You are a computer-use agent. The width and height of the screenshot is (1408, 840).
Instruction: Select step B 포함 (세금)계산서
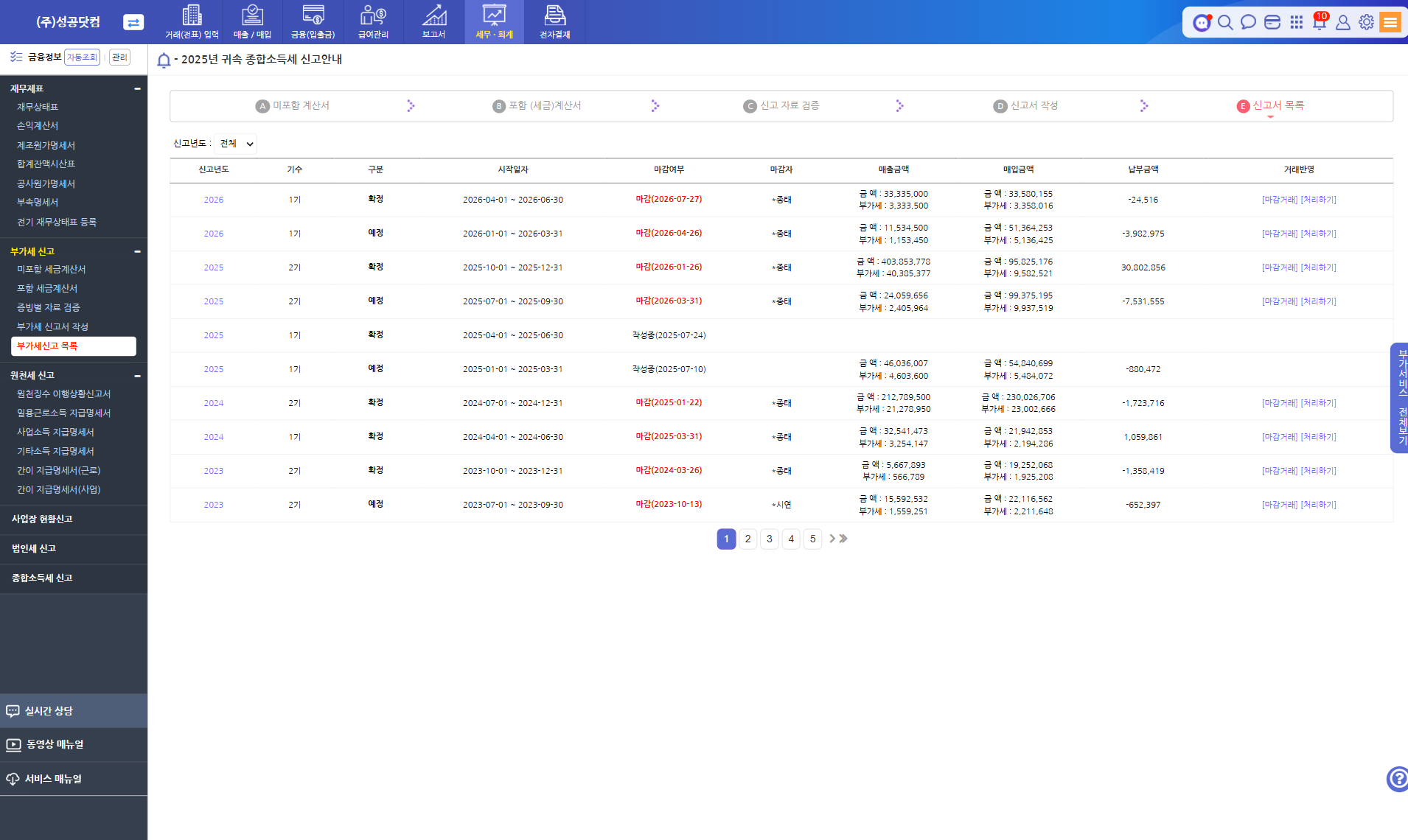point(537,106)
